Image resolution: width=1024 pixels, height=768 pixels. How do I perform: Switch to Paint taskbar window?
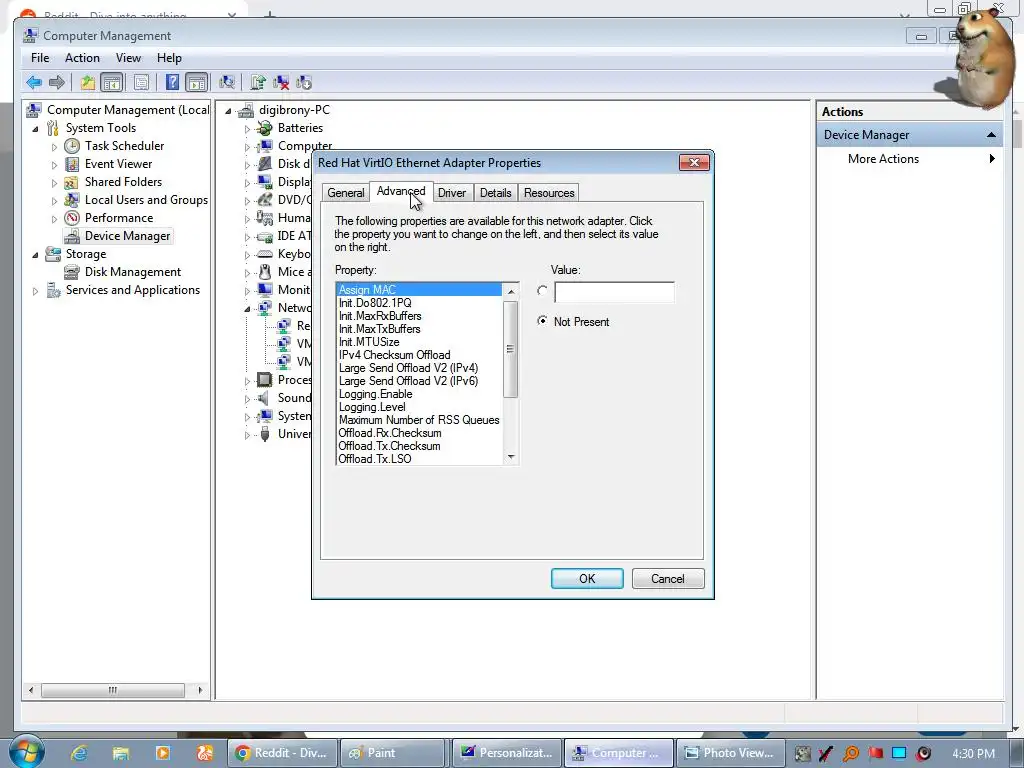pos(394,753)
